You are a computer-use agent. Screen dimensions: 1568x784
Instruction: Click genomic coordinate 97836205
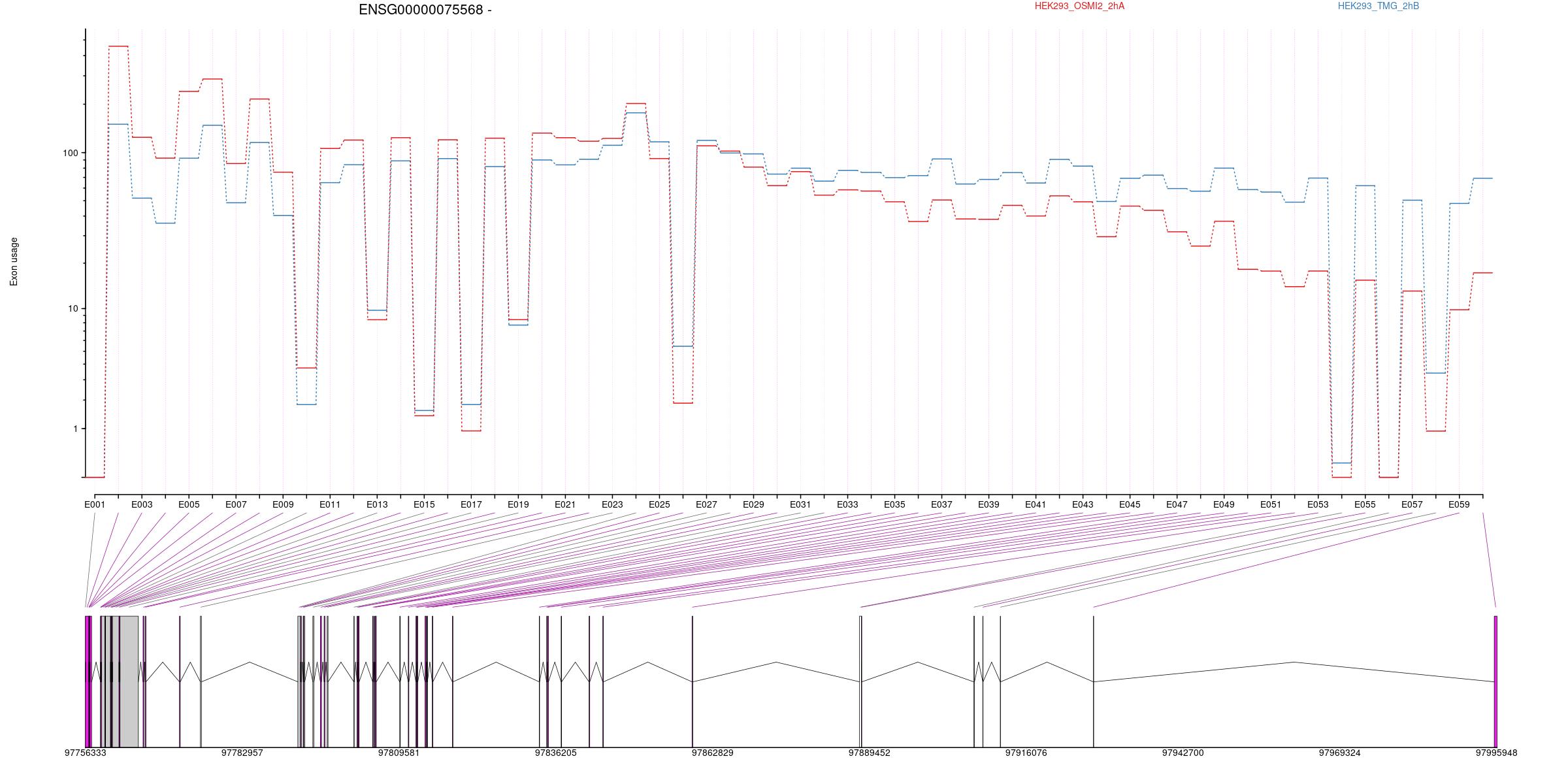[x=555, y=753]
